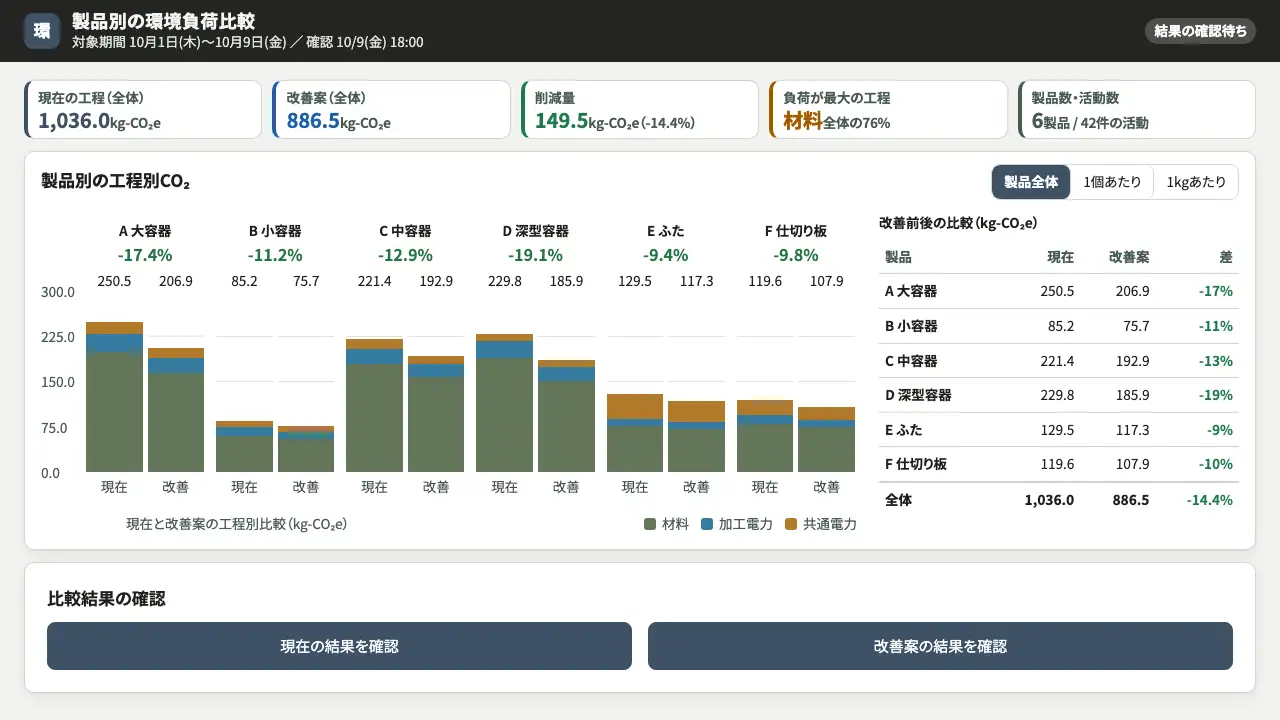The width and height of the screenshot is (1280, 720).
Task: Click the 全体 total row label
Action: coord(898,500)
